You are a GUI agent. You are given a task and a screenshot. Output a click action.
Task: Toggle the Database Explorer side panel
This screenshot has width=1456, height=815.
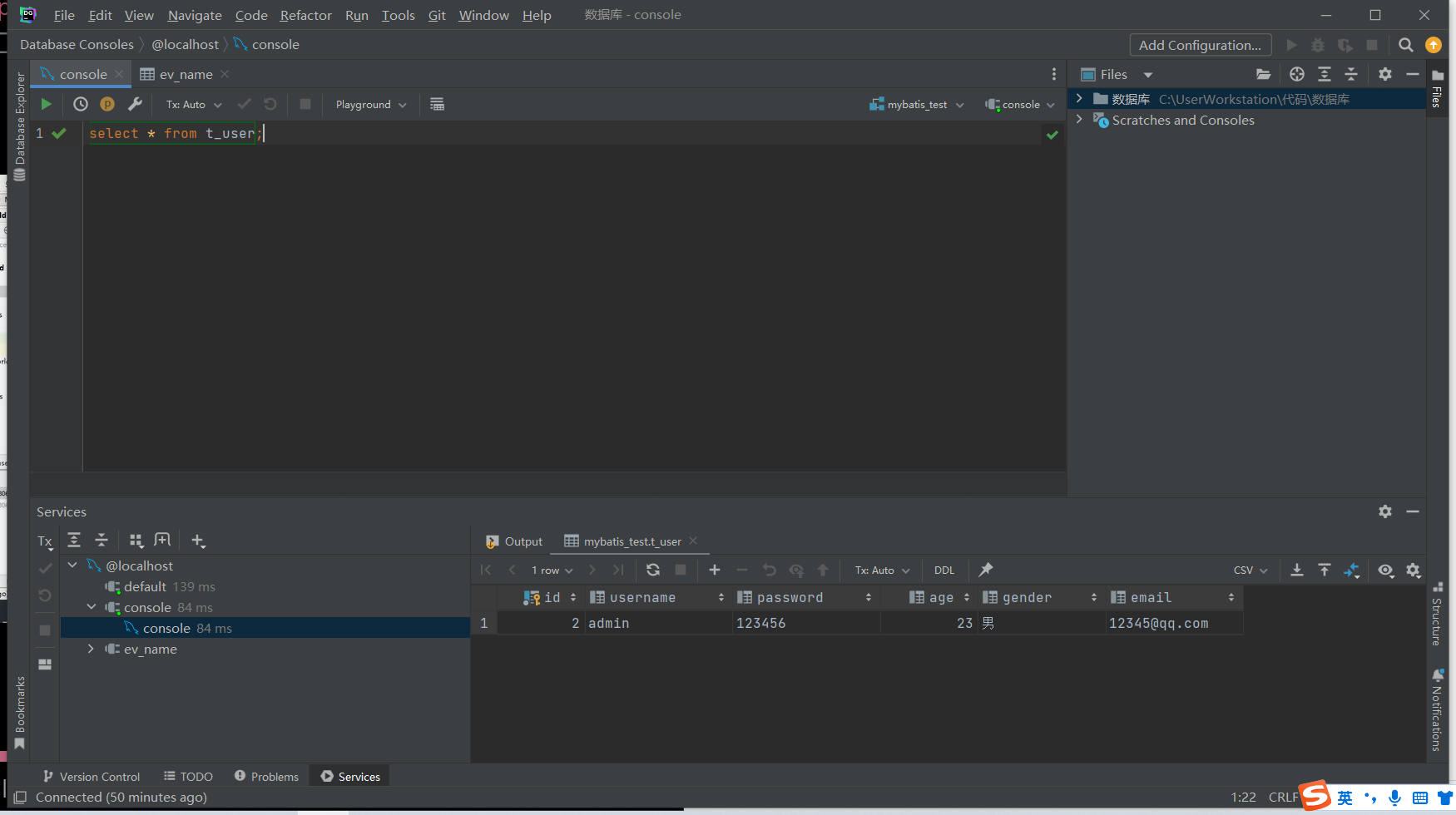click(20, 125)
